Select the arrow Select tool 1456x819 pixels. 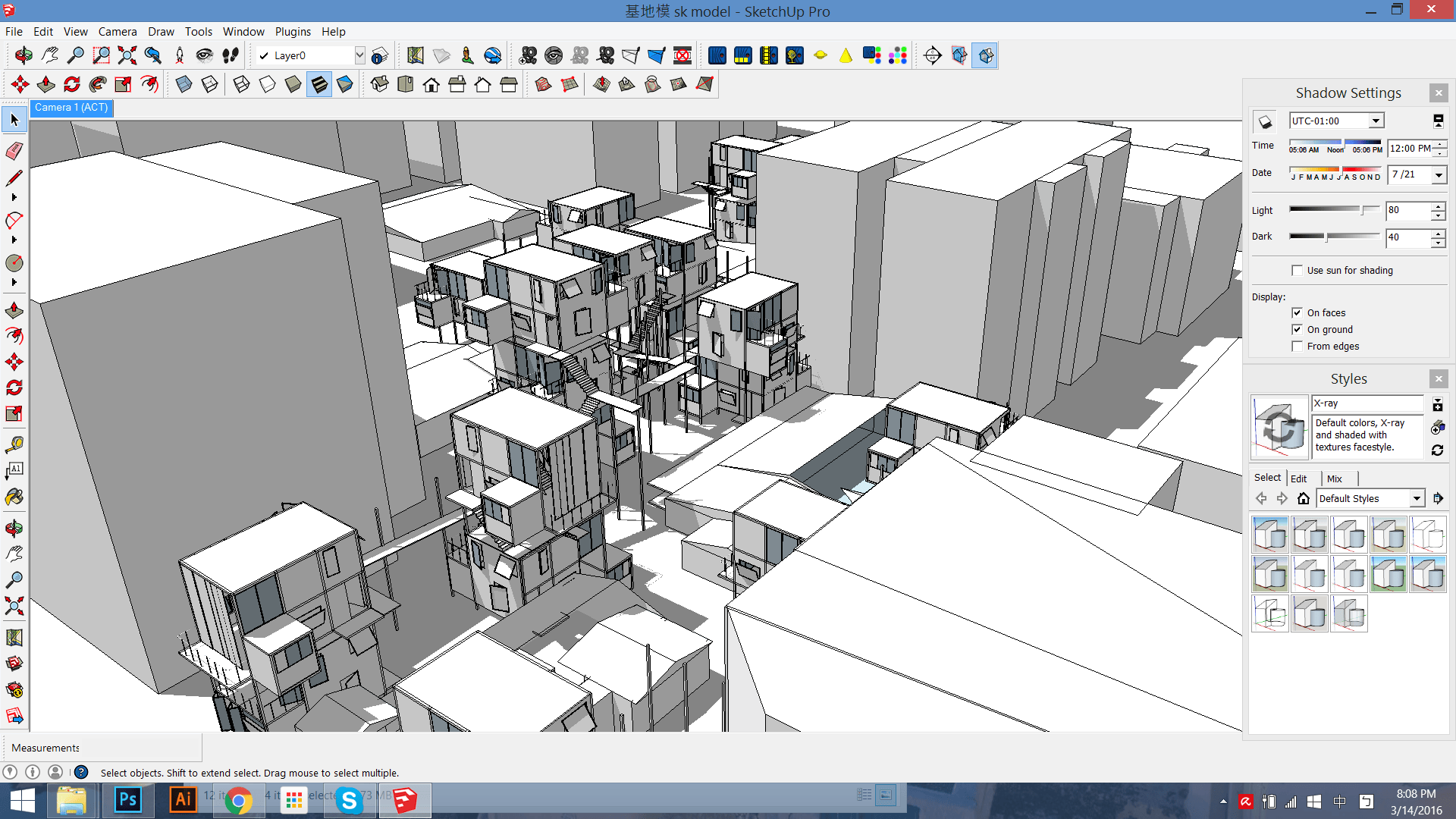pyautogui.click(x=14, y=120)
